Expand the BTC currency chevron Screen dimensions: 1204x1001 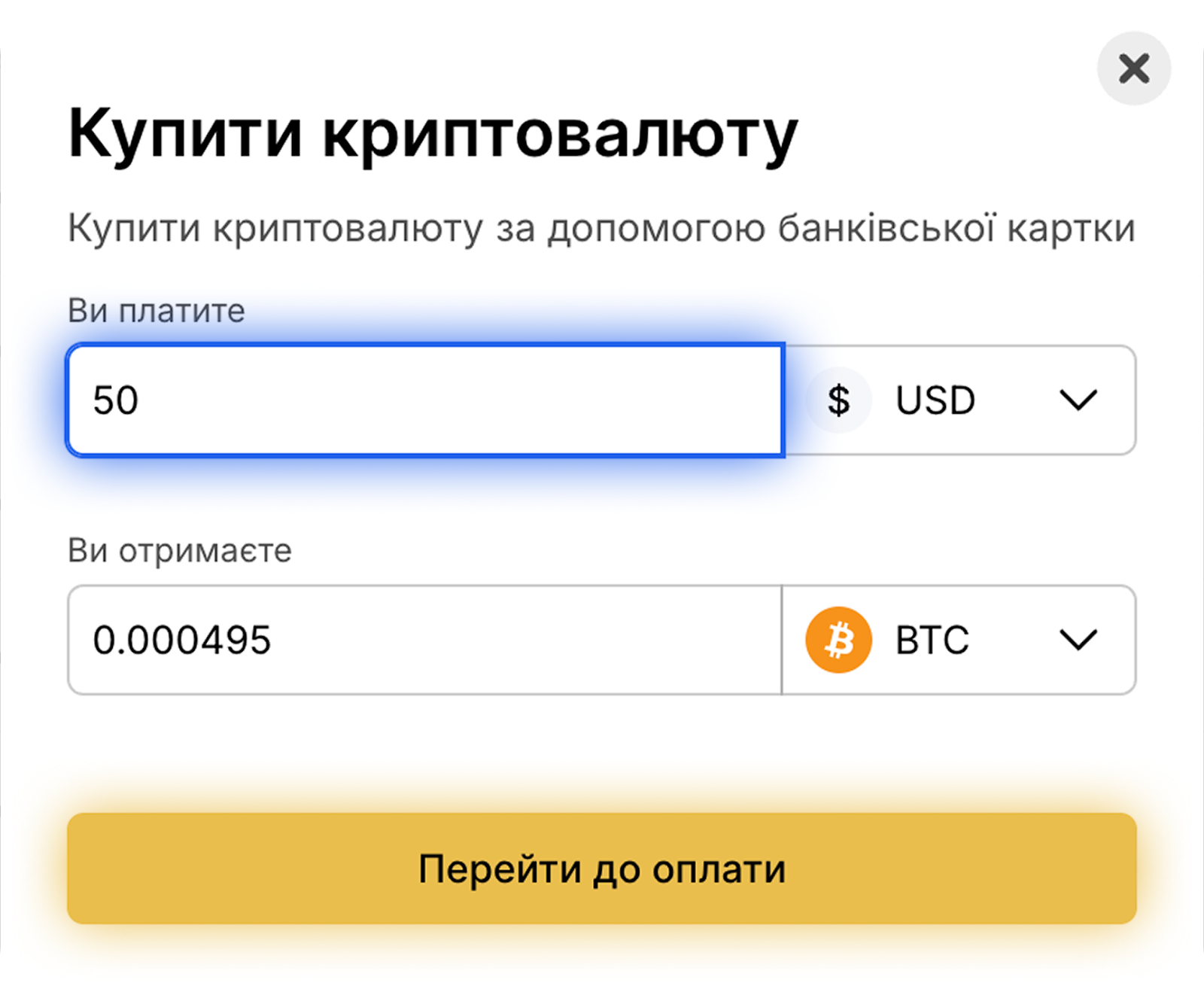pyautogui.click(x=1078, y=640)
